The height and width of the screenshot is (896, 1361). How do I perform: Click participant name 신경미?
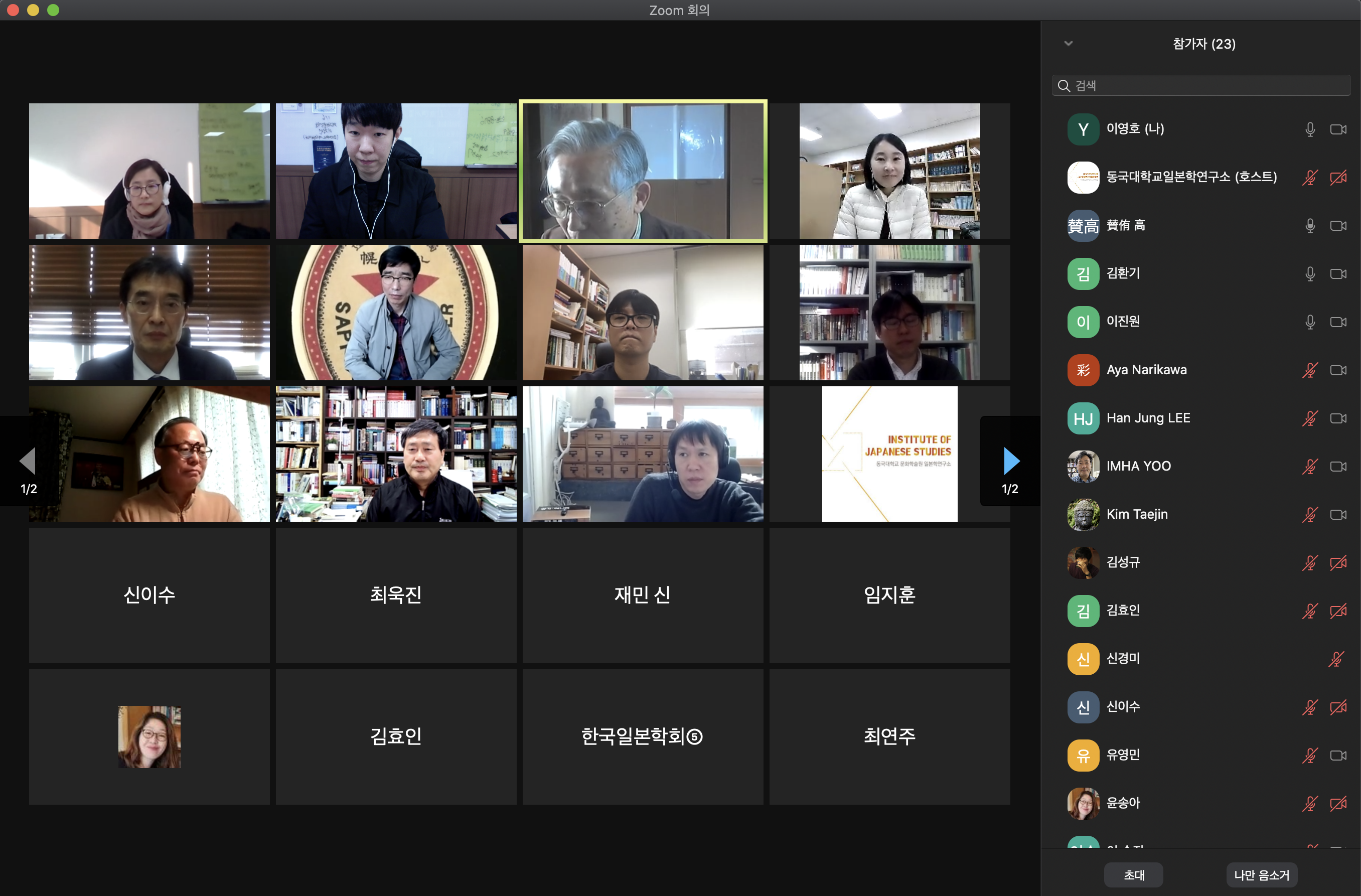pyautogui.click(x=1123, y=659)
